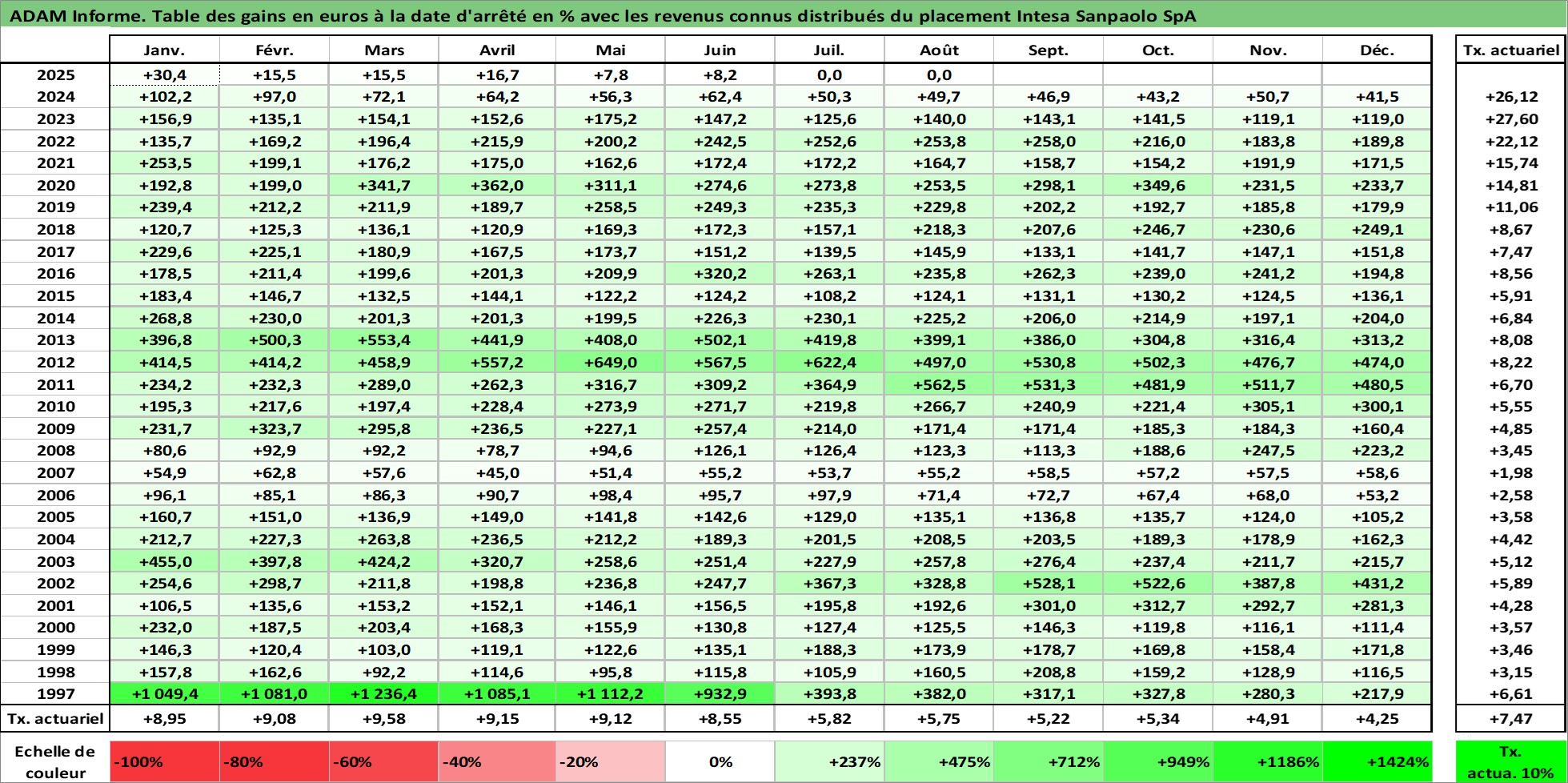Click the 1997 row label
Image resolution: width=1568 pixels, height=783 pixels.
coord(55,693)
